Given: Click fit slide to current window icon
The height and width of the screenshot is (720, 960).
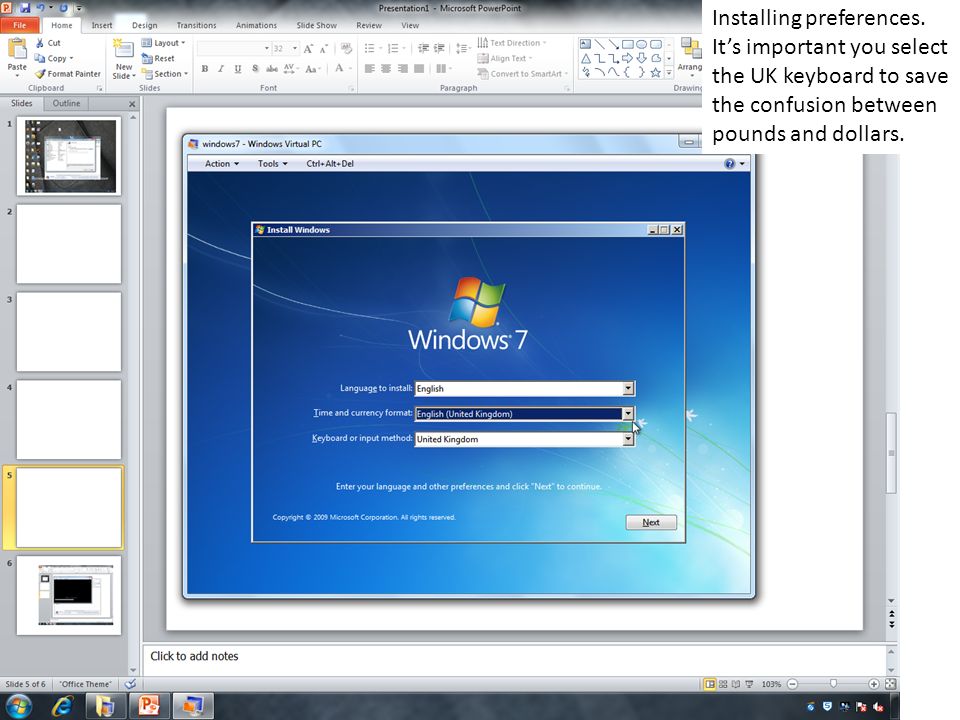Looking at the screenshot, I should coord(891,684).
